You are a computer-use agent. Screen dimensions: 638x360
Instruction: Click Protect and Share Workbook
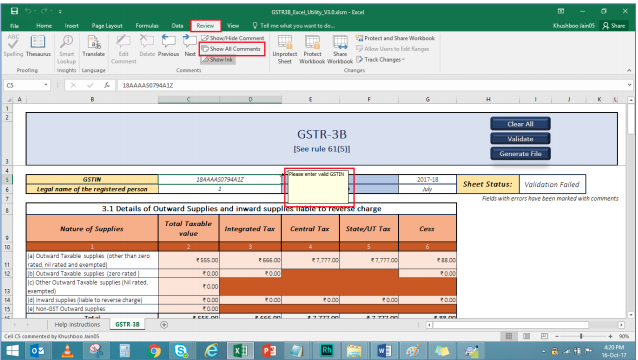(395, 38)
